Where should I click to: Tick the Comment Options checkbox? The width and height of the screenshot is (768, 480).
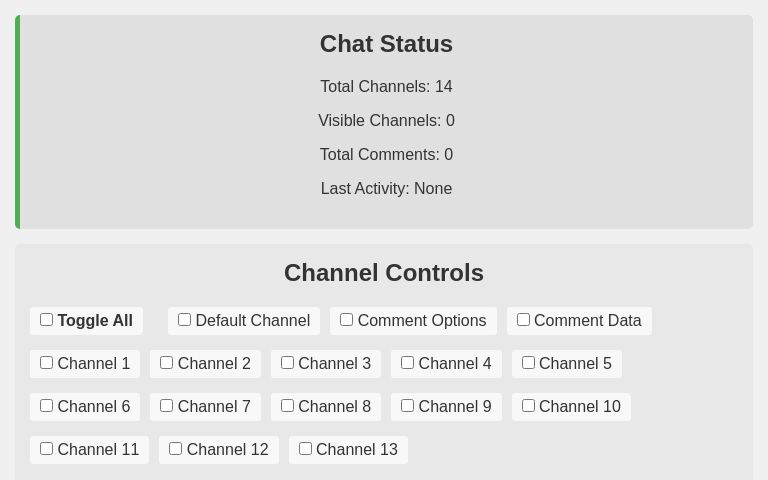click(x=347, y=320)
